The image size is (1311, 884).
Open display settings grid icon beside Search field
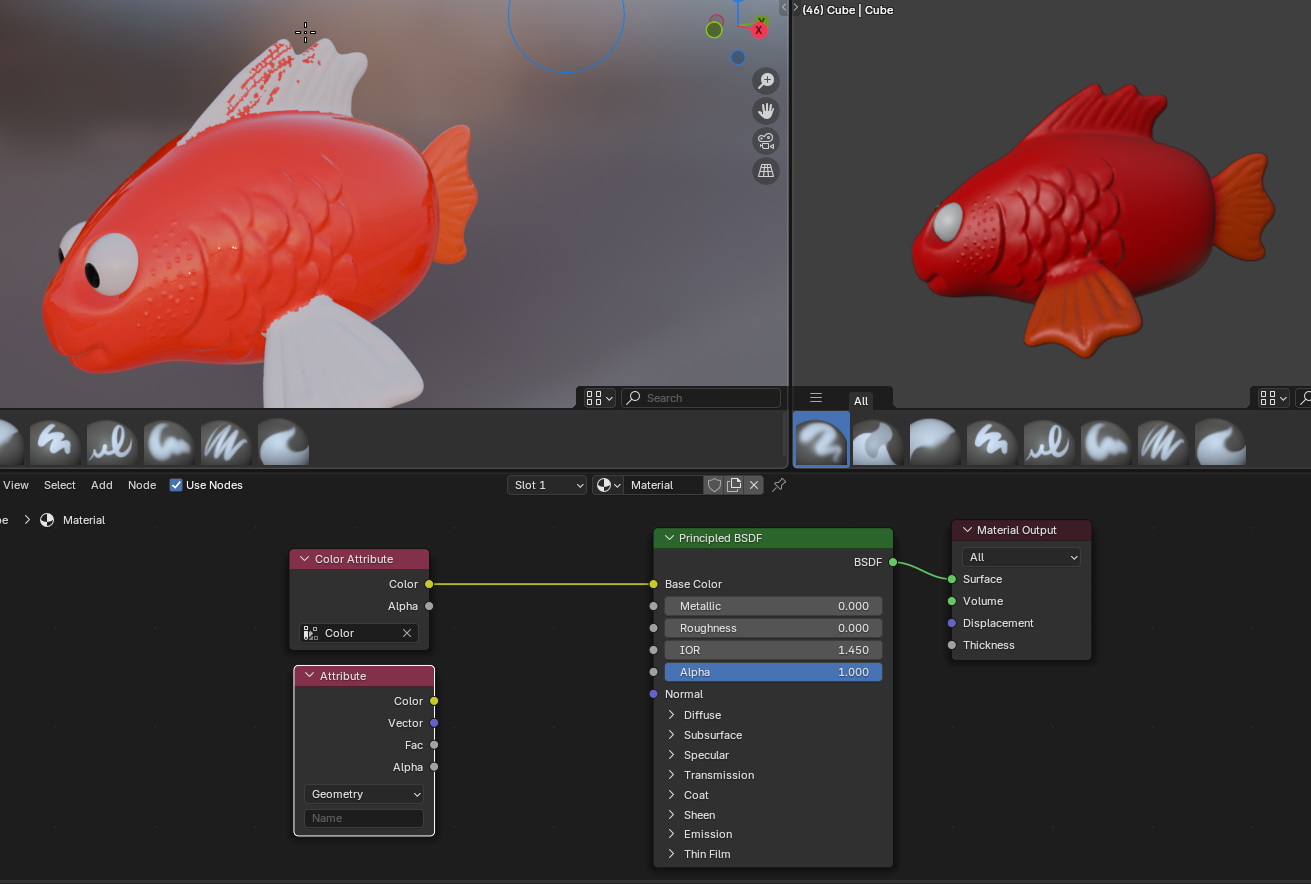[x=598, y=398]
